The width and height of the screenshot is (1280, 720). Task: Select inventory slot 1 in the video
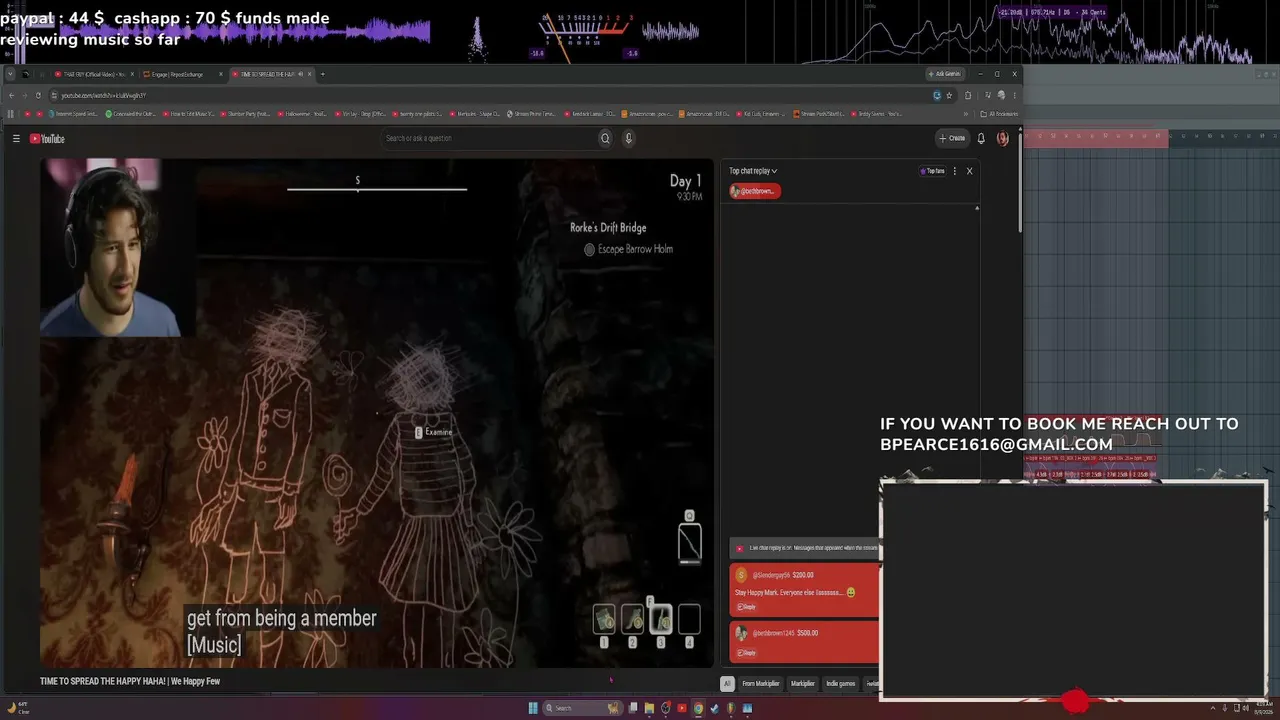[x=604, y=620]
